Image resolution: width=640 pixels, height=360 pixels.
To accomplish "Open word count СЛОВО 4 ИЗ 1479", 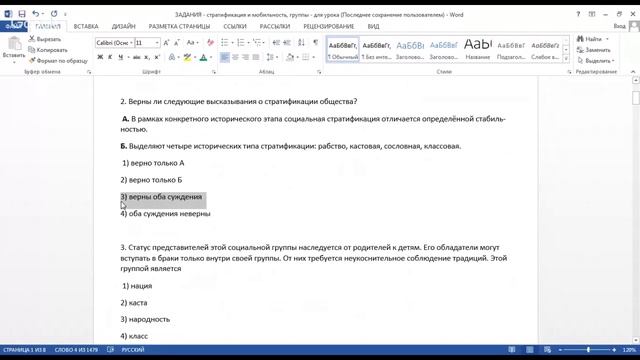I will click(x=76, y=350).
